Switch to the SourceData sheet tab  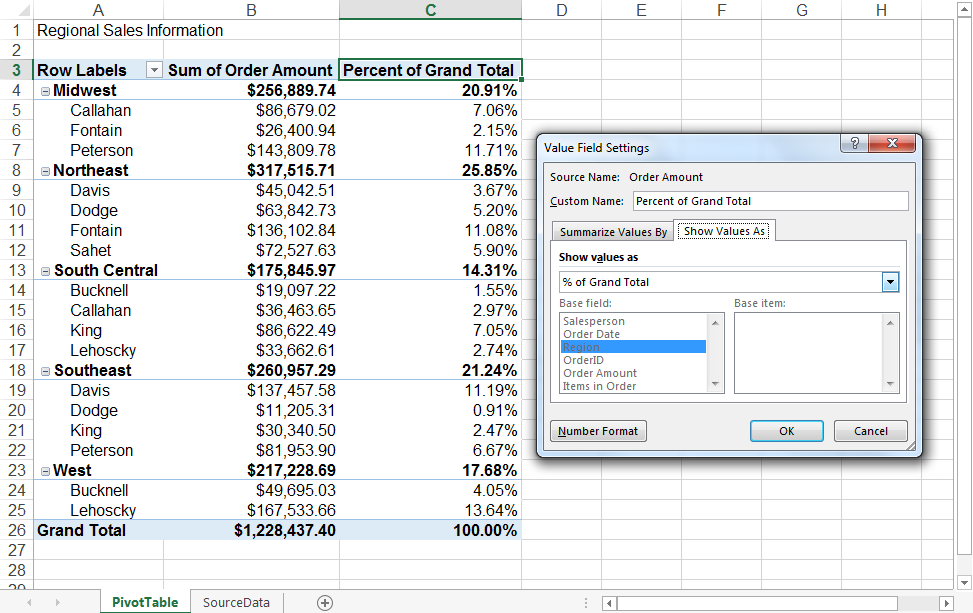click(x=236, y=601)
